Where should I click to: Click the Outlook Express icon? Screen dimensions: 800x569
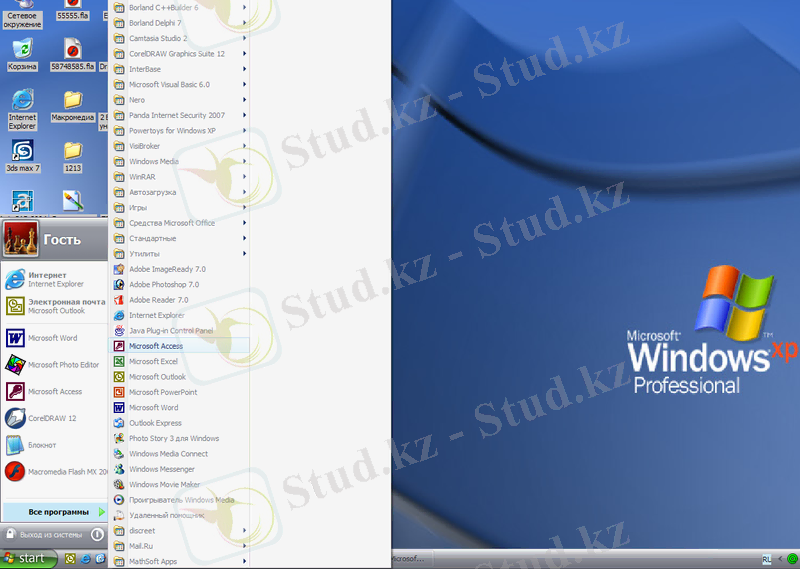click(119, 423)
